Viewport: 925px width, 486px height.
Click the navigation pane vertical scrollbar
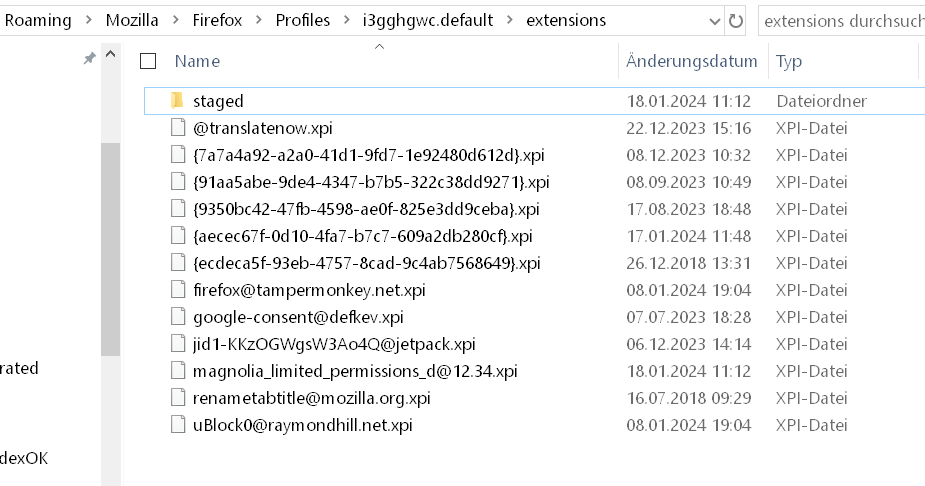coord(110,250)
